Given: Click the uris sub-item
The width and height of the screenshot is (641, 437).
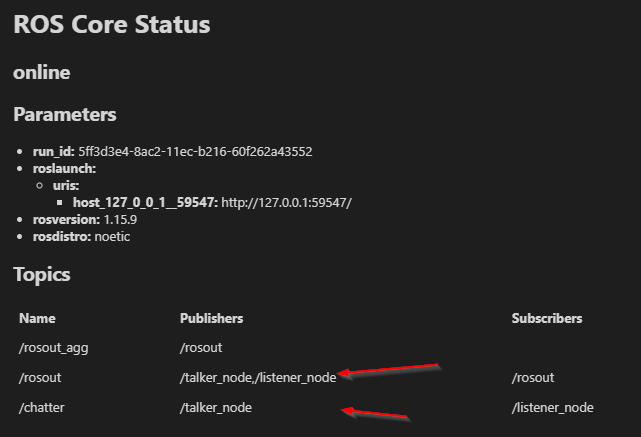Looking at the screenshot, I should [x=66, y=186].
